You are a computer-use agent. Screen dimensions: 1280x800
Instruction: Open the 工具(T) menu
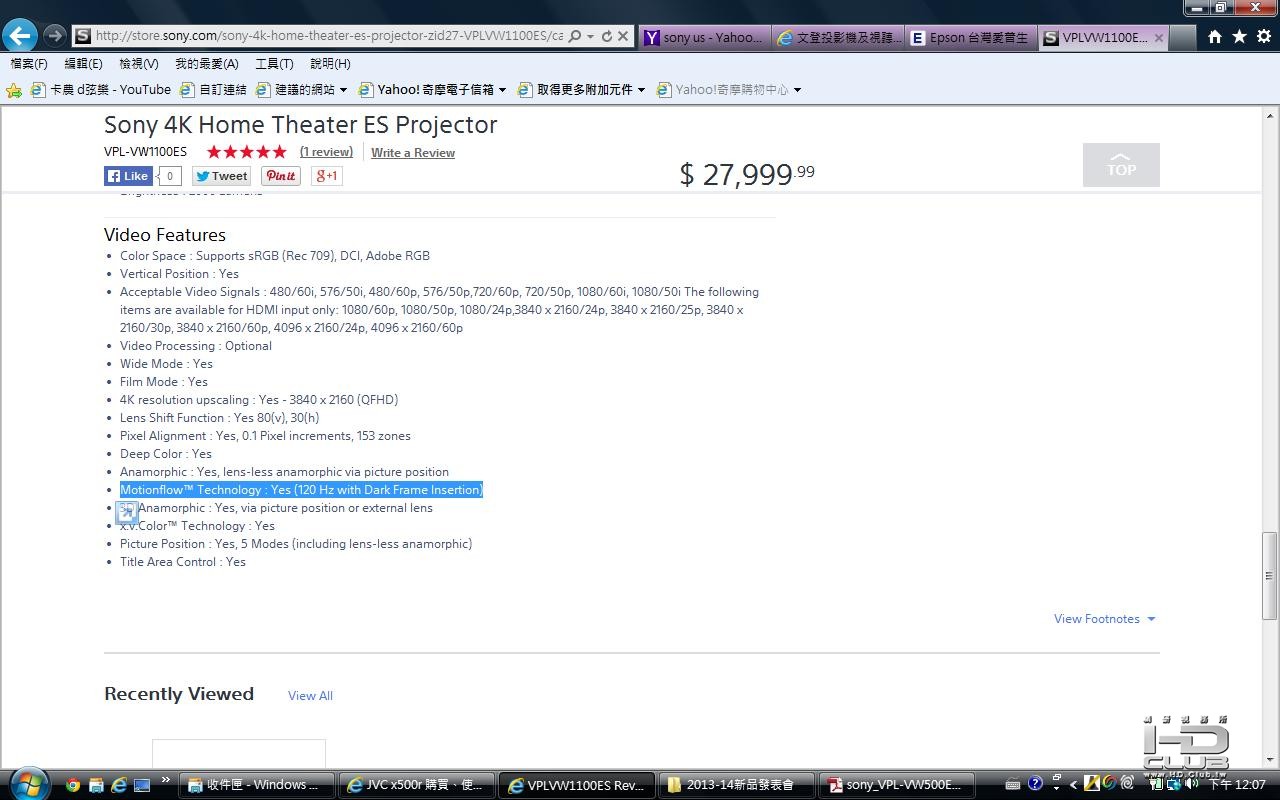click(x=274, y=64)
